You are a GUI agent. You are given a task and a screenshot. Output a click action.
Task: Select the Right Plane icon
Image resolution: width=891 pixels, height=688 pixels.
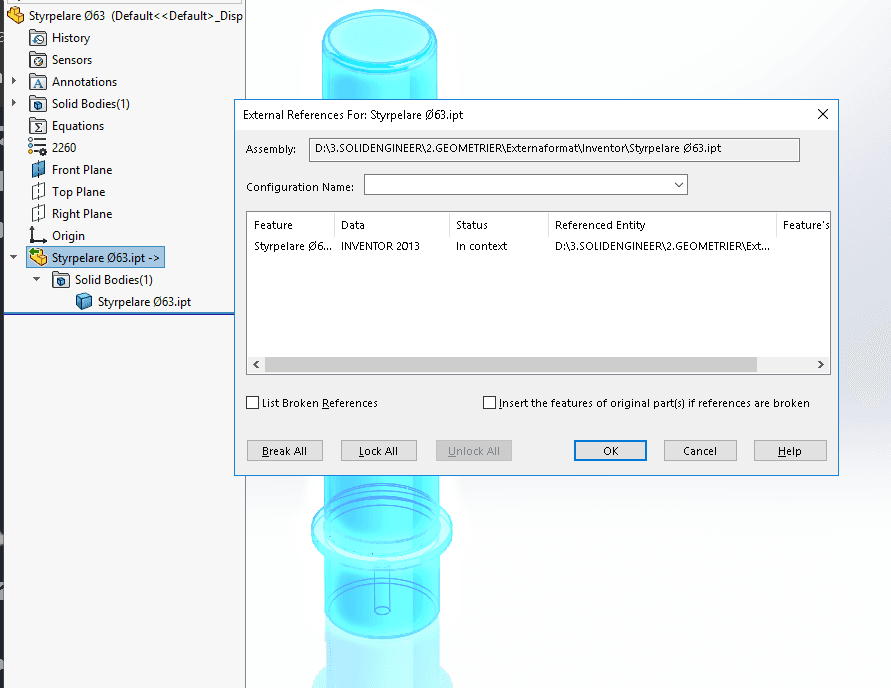38,214
